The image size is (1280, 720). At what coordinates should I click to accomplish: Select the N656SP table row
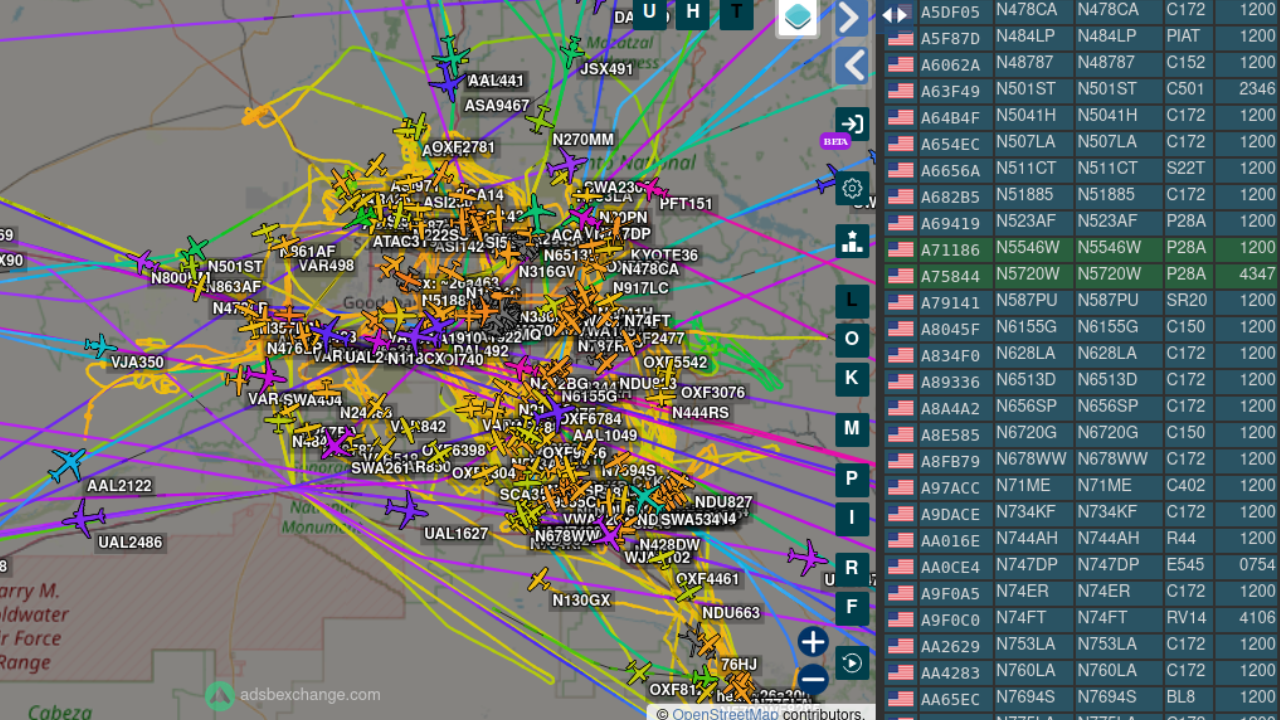tap(1082, 407)
